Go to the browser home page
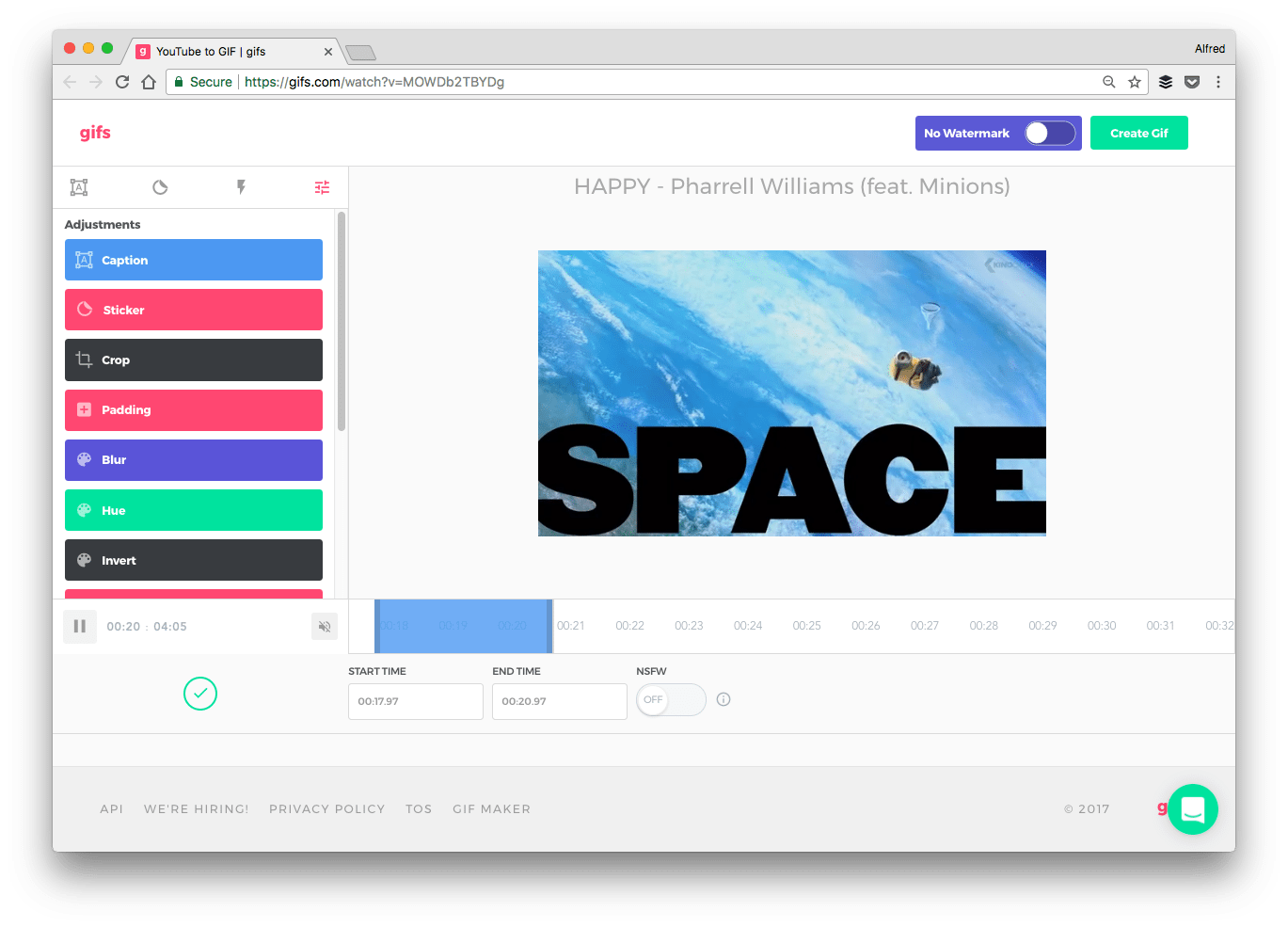Viewport: 1288px width, 927px height. tap(149, 82)
